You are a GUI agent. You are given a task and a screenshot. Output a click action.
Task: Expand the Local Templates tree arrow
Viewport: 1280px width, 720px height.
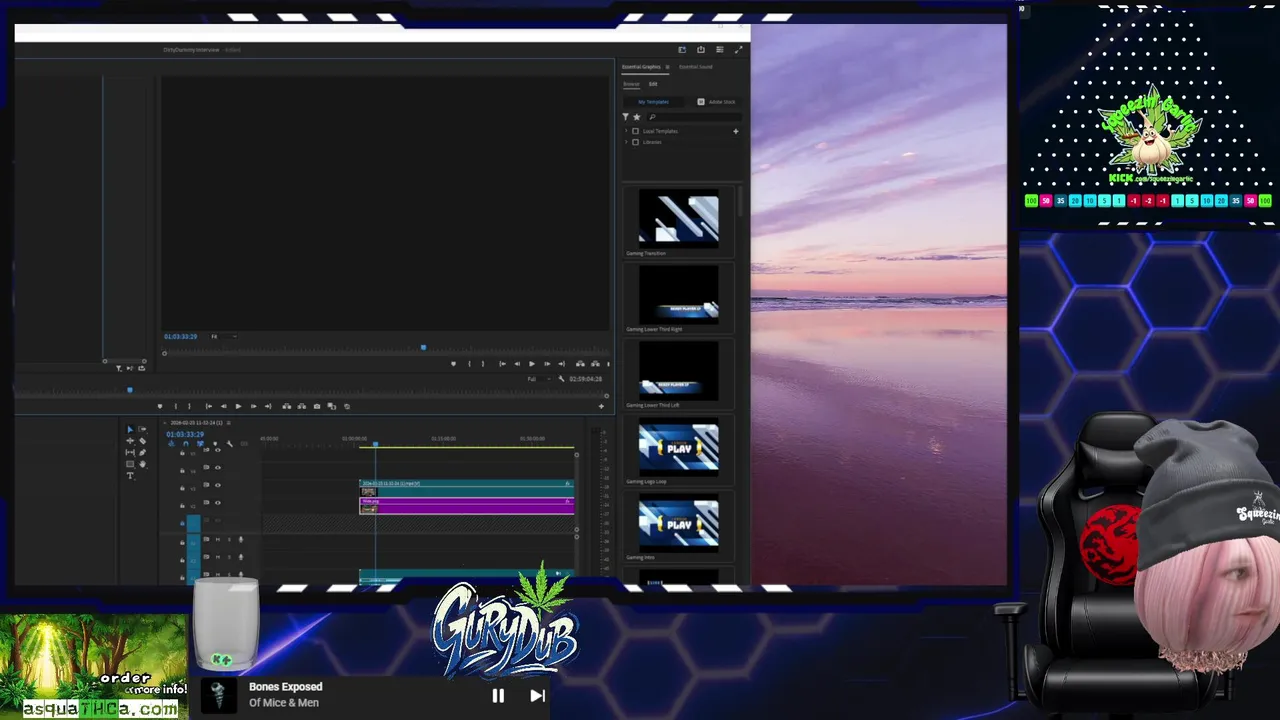point(626,131)
